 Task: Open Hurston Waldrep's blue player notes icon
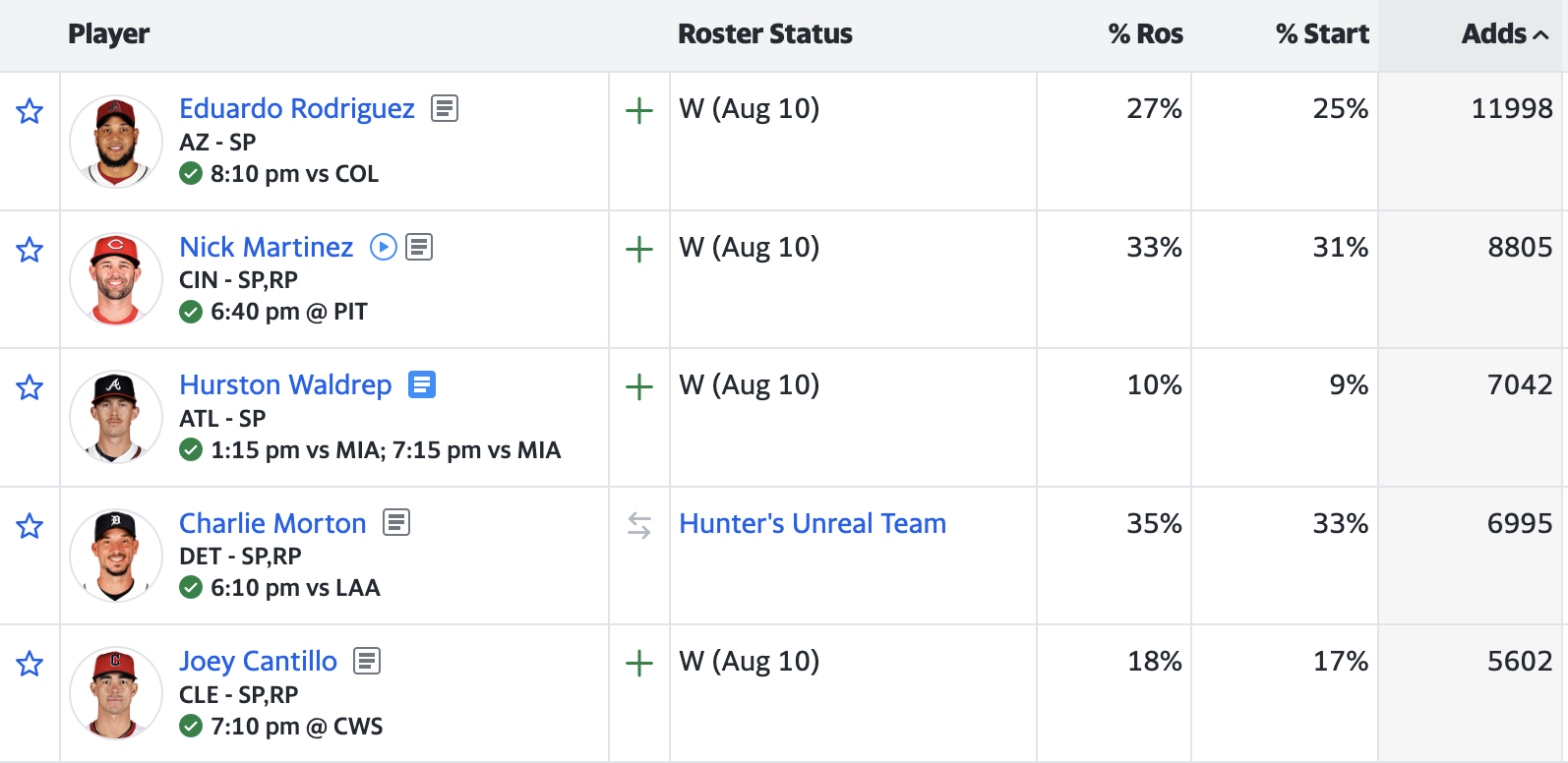point(422,384)
